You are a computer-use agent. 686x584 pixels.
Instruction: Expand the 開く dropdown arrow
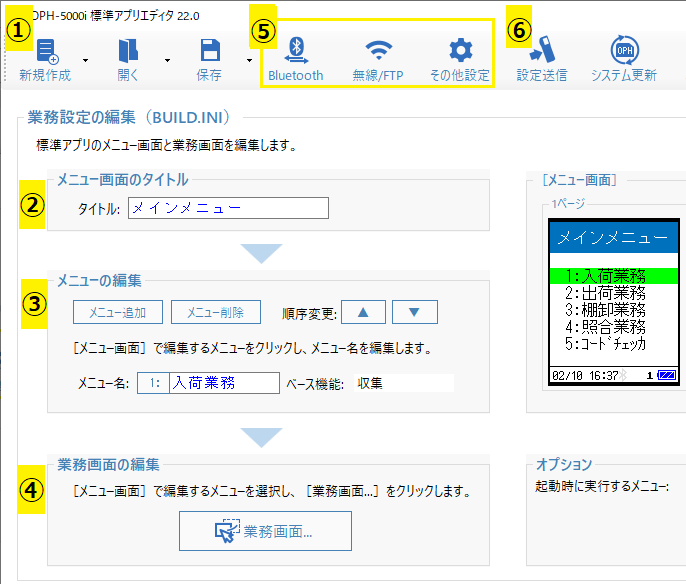167,60
